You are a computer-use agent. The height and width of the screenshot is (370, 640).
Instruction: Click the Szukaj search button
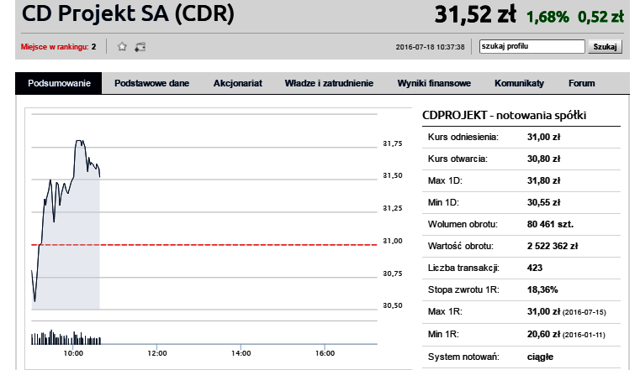[x=605, y=47]
